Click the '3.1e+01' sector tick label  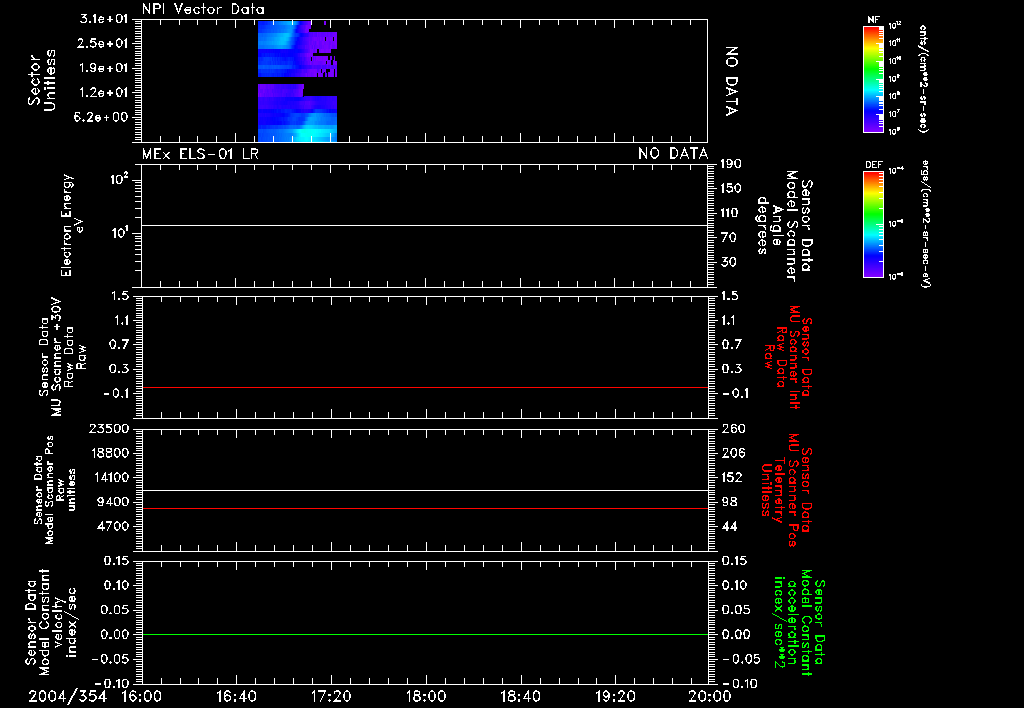104,19
